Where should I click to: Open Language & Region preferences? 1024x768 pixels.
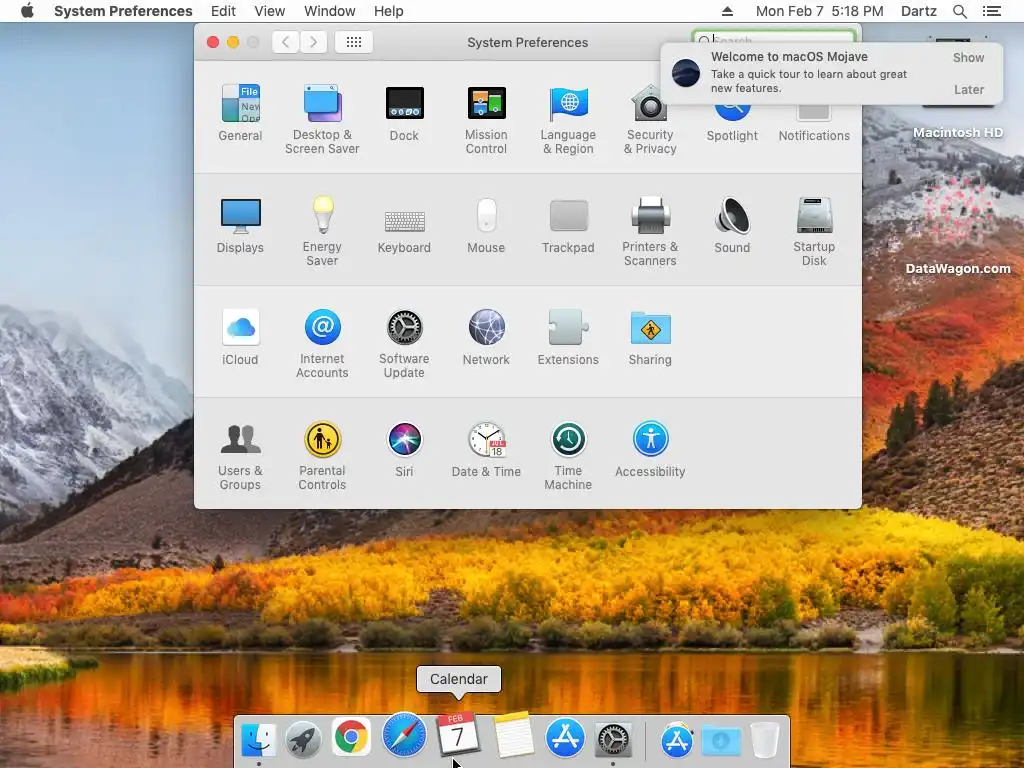click(568, 119)
